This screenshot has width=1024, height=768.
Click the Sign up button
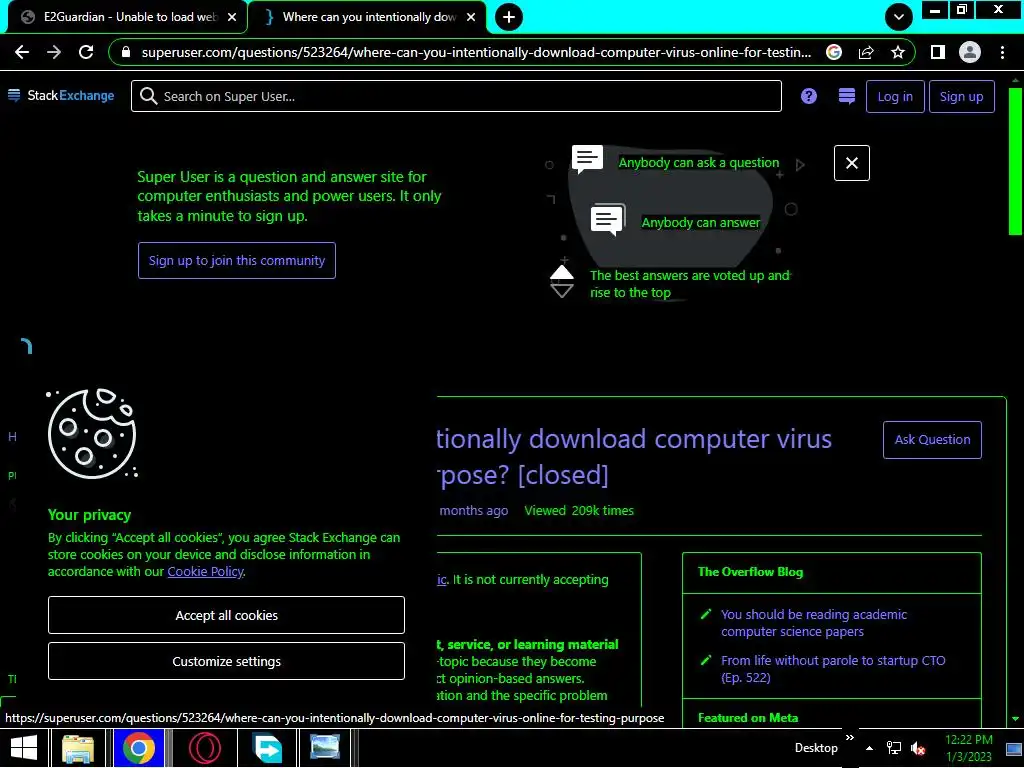point(961,97)
